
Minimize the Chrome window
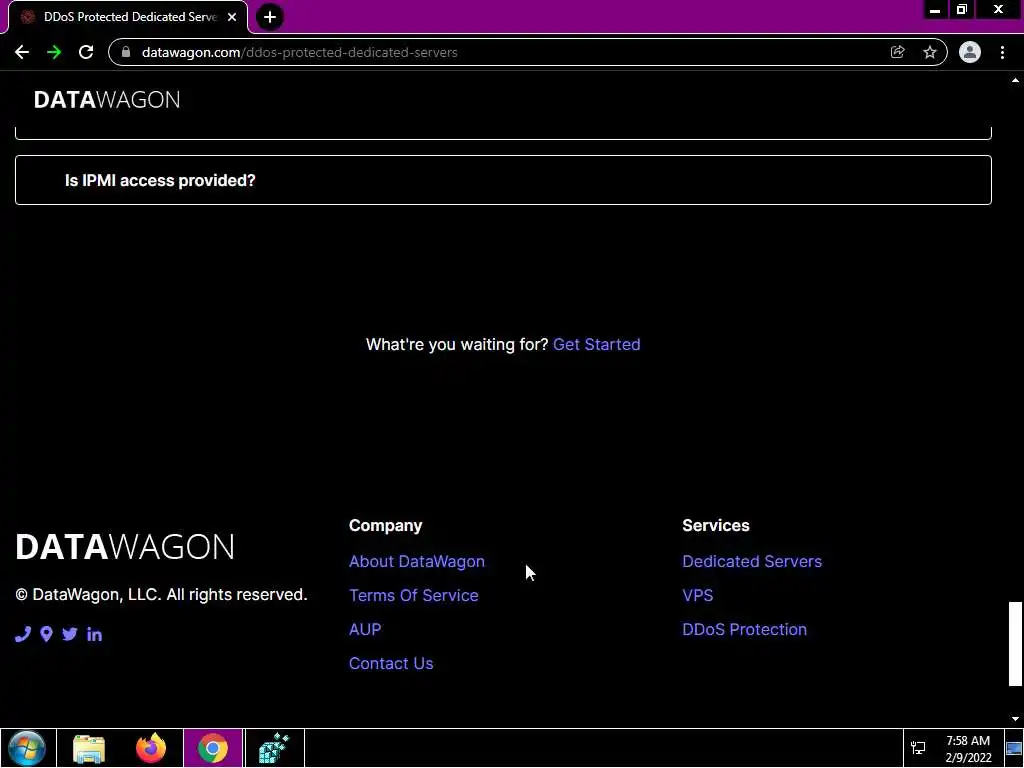coord(935,10)
